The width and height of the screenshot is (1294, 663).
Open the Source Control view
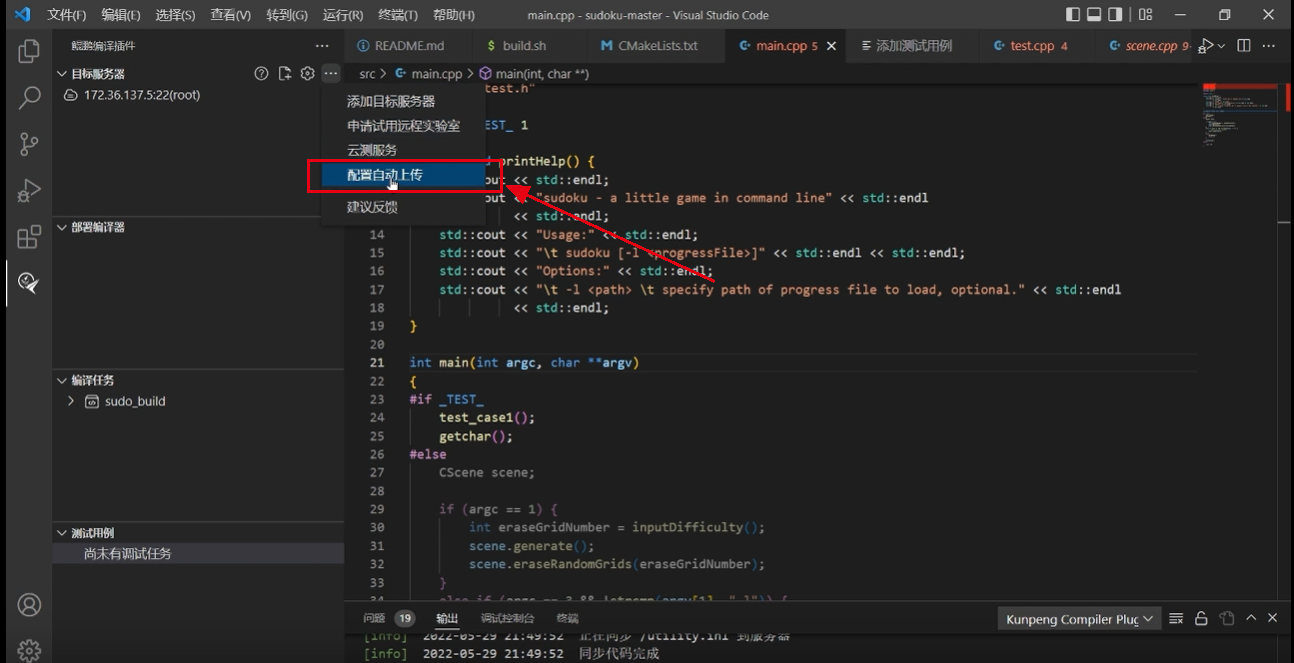point(29,144)
